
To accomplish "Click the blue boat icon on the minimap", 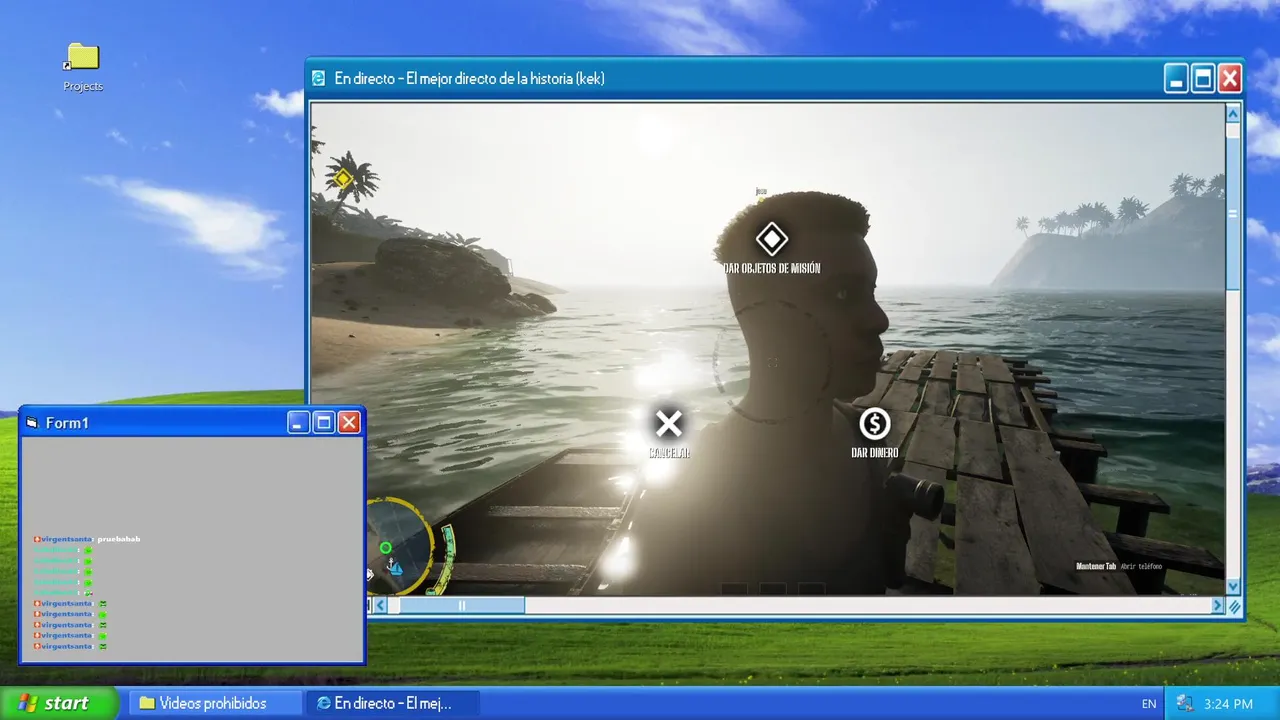I will (x=395, y=568).
